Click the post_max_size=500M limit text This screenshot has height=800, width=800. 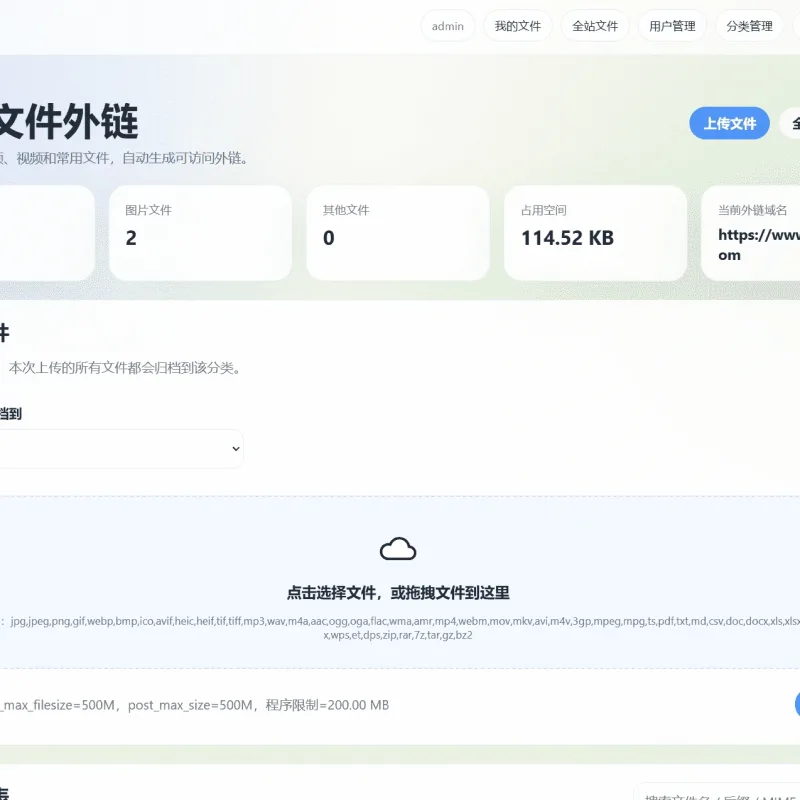(x=190, y=705)
